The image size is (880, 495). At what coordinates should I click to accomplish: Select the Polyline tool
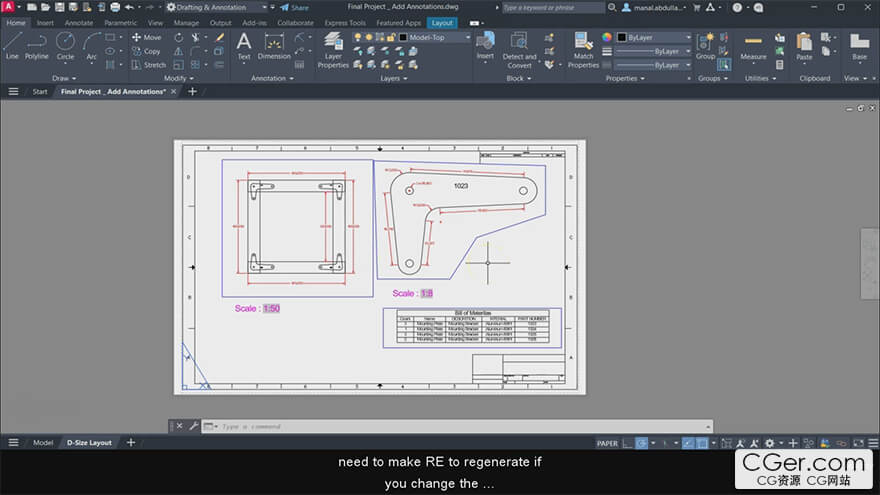[37, 44]
